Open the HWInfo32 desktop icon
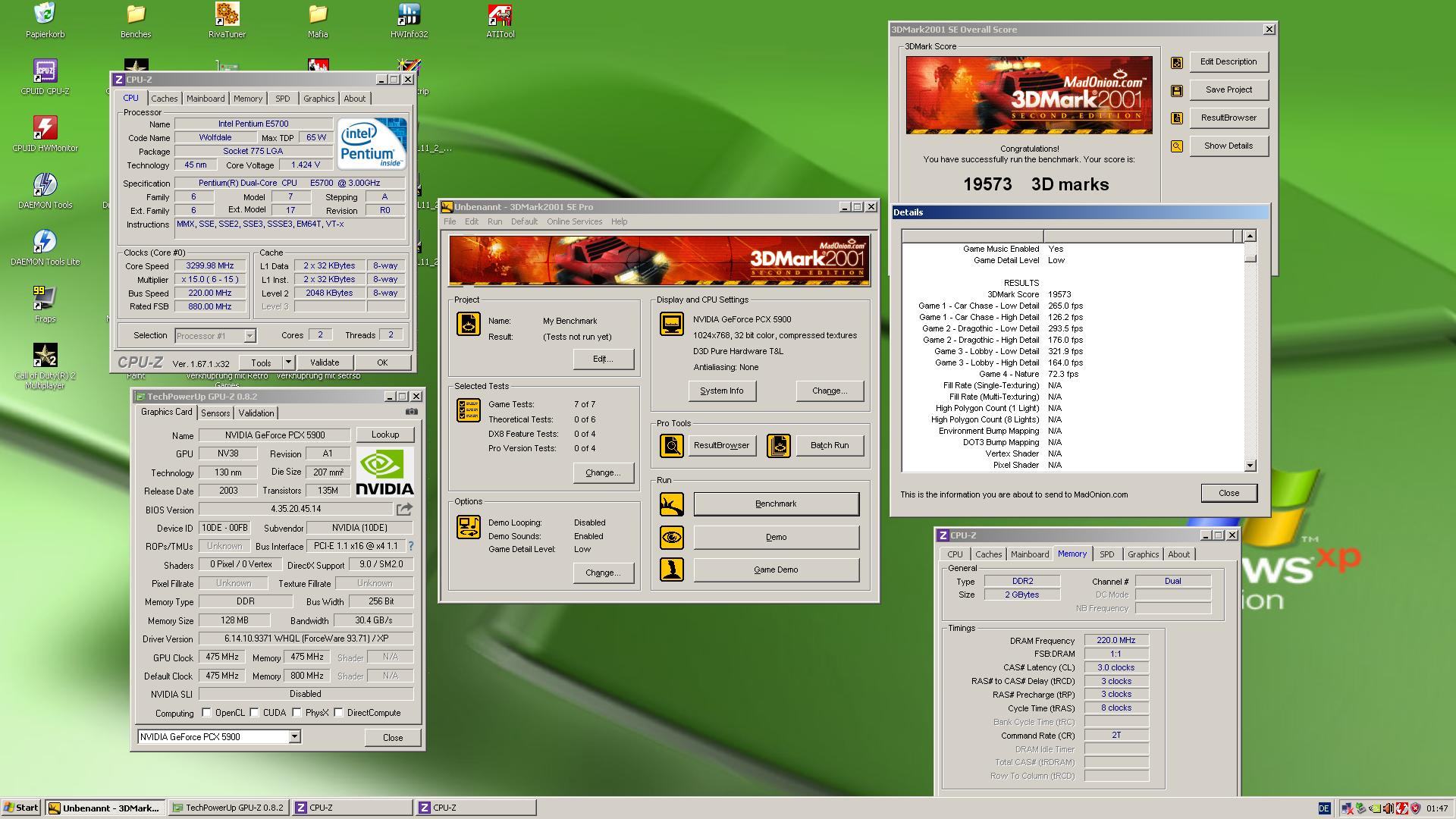 (x=409, y=14)
